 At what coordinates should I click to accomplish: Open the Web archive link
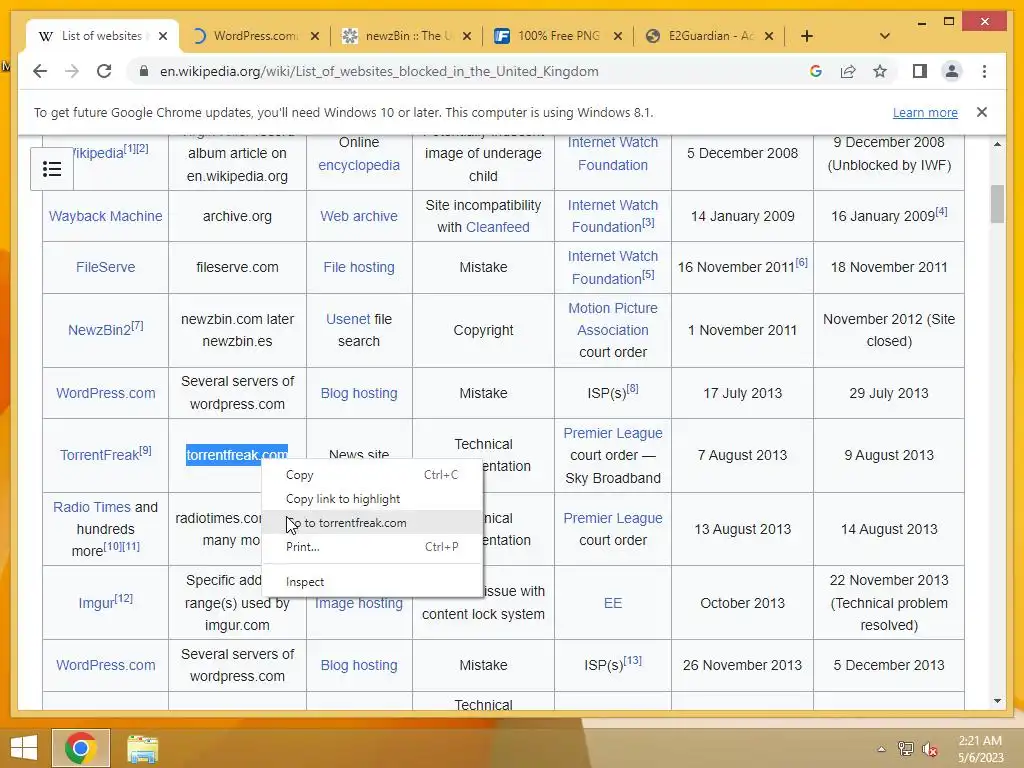[359, 216]
